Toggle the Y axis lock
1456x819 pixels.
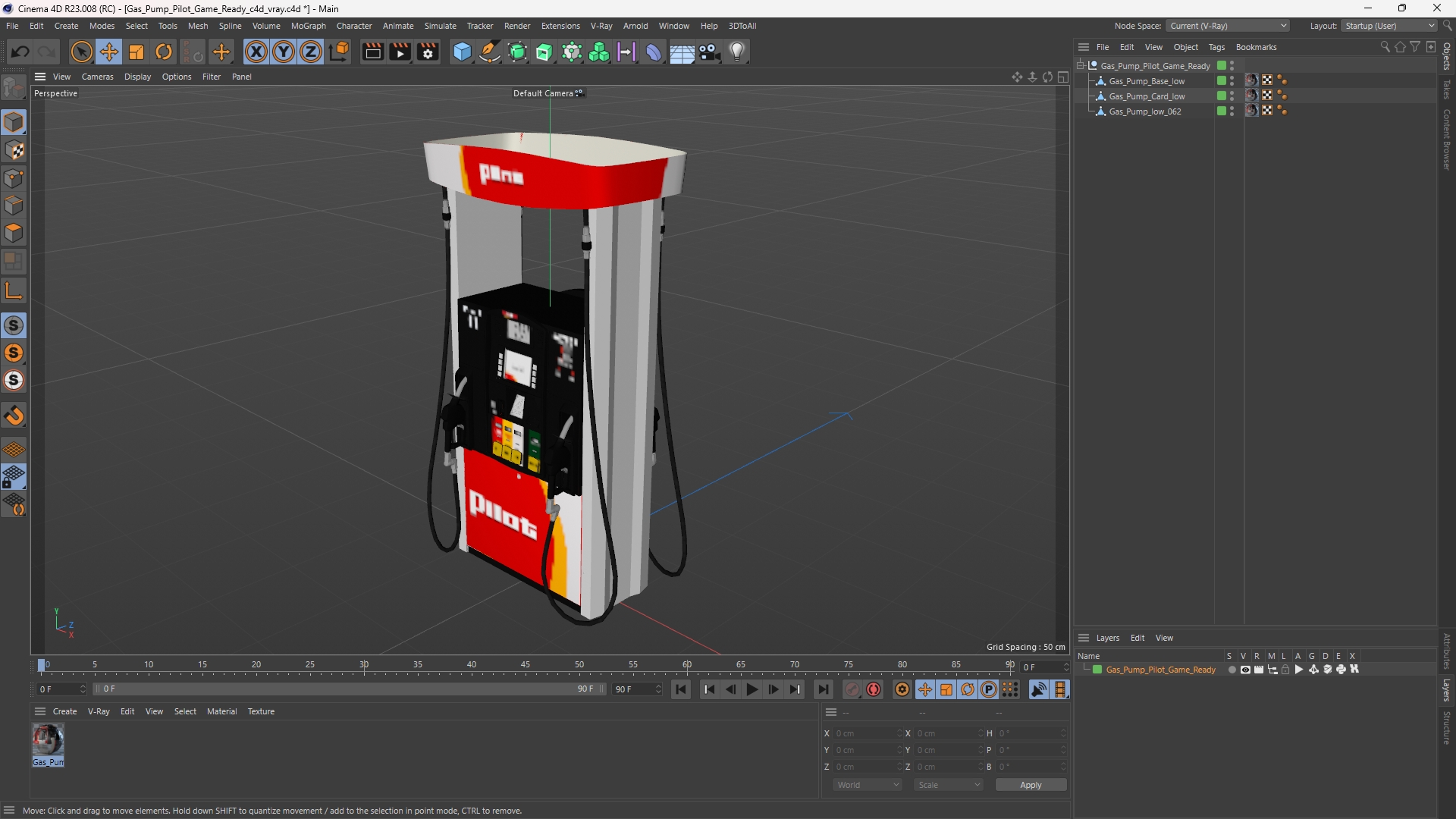[284, 52]
